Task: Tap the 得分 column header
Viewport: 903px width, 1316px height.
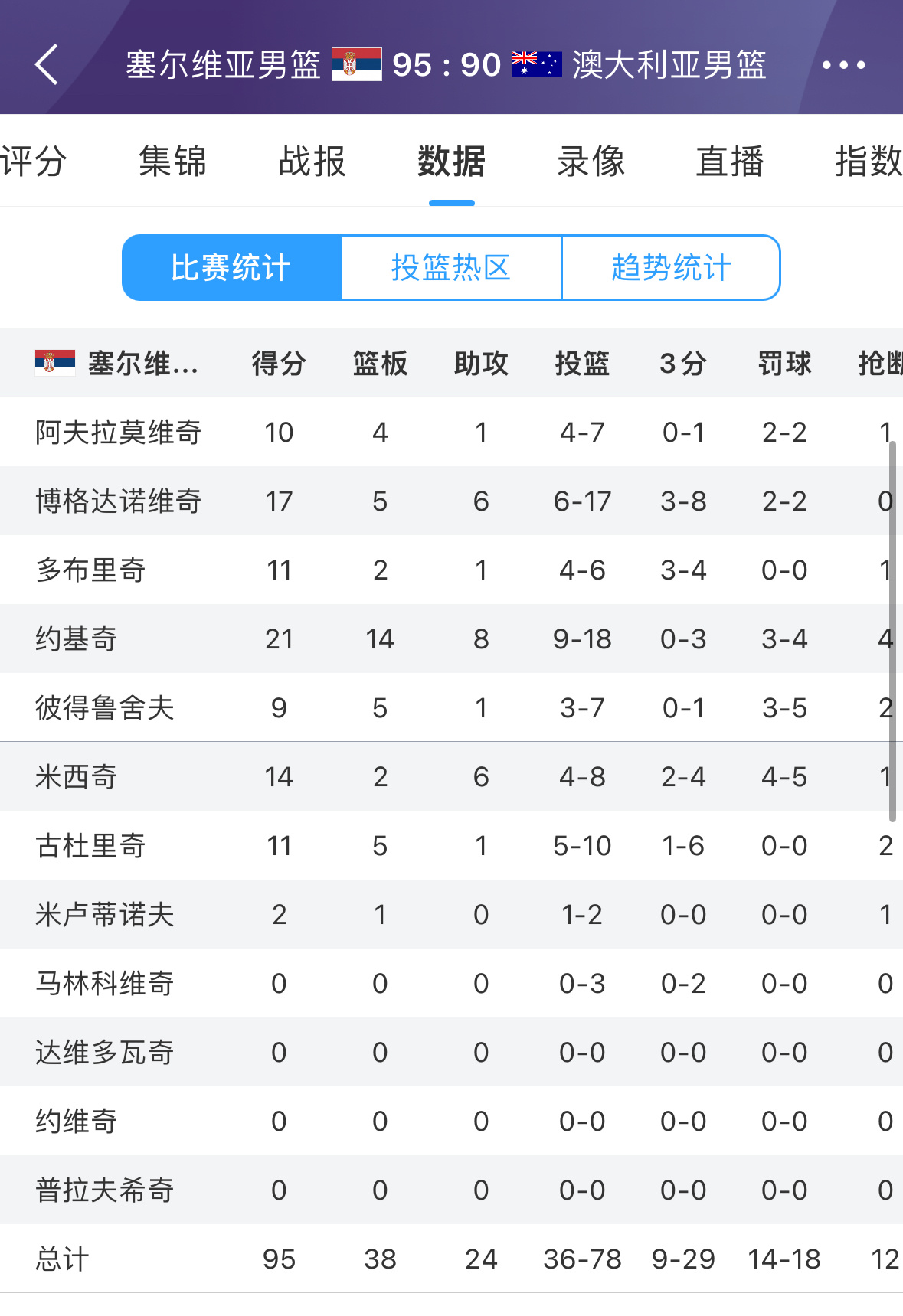Action: 279,363
